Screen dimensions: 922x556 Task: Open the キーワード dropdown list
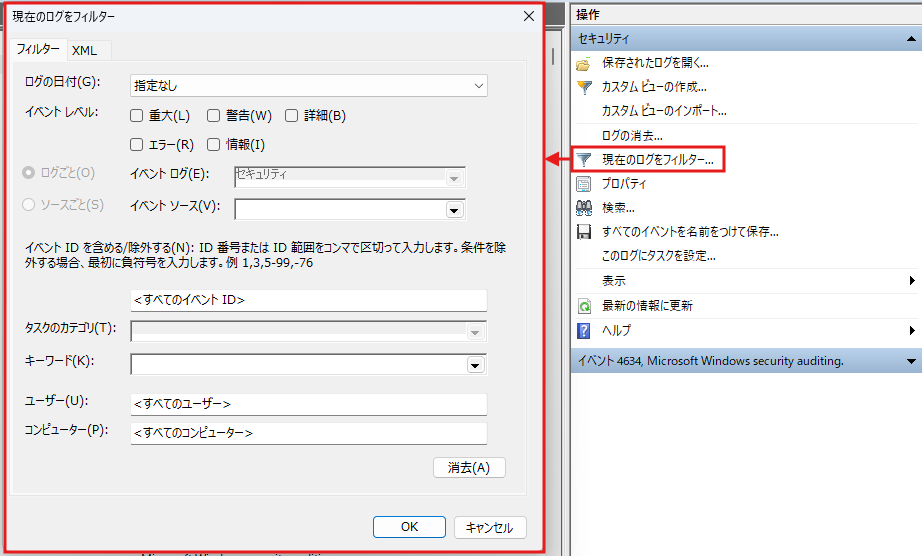475,366
